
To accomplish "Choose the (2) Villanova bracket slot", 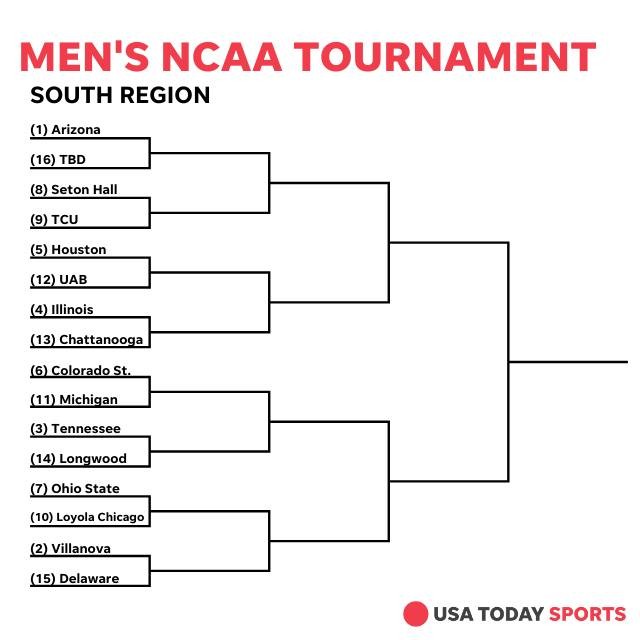I will (x=70, y=548).
